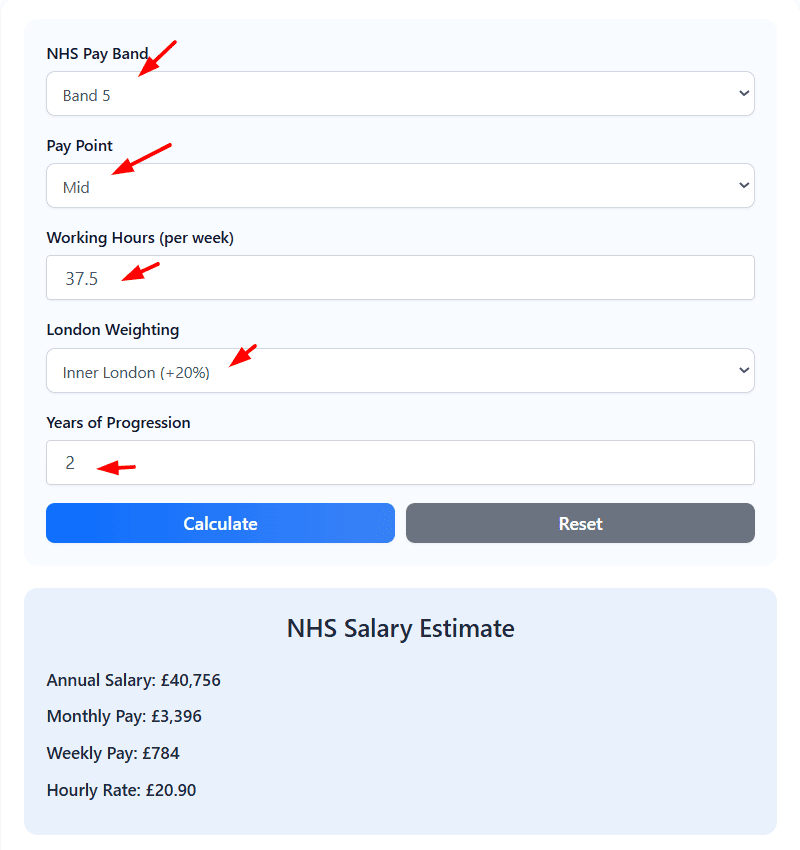
Task: Expand the Mid pay point chevron
Action: point(744,185)
